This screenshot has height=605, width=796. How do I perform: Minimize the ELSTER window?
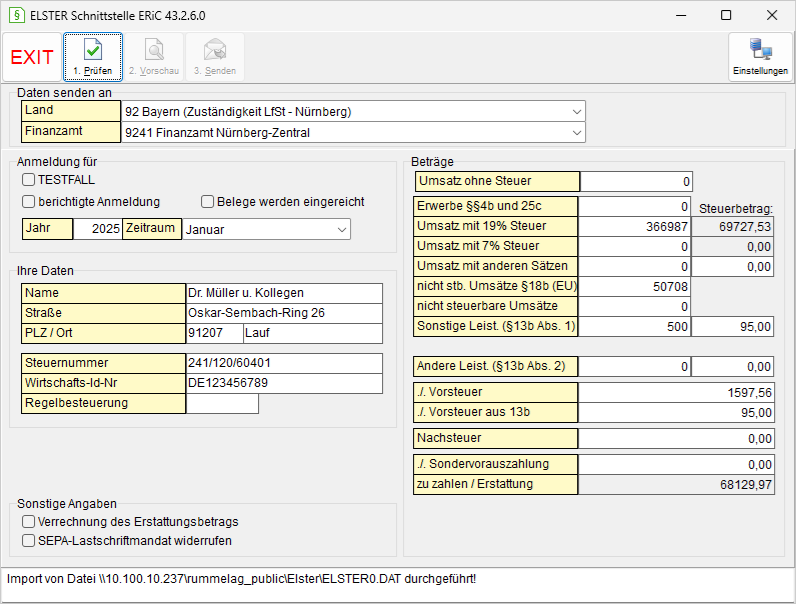click(681, 15)
